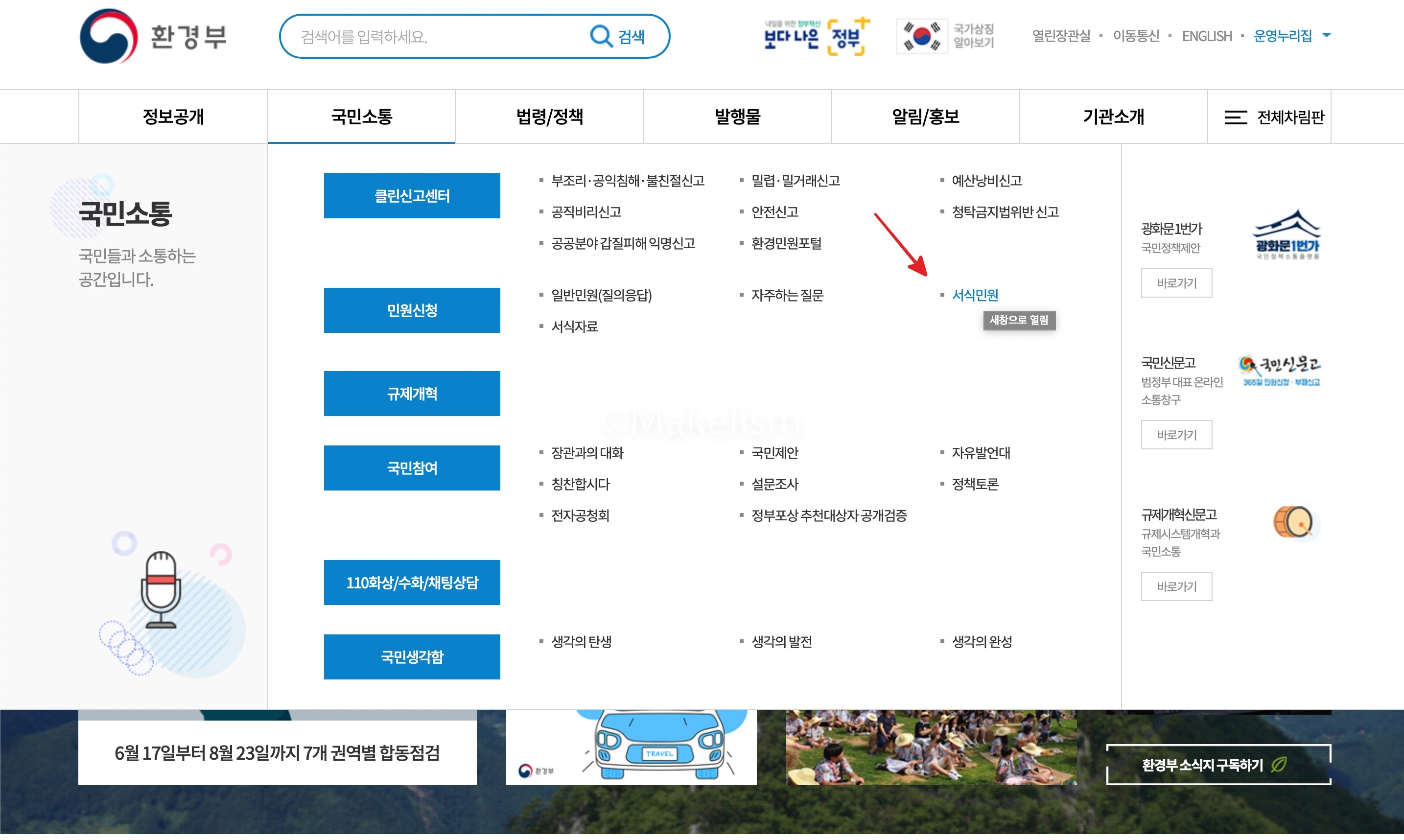The height and width of the screenshot is (840, 1404).
Task: Click the 국민신문고 logo image
Action: pos(1281,371)
